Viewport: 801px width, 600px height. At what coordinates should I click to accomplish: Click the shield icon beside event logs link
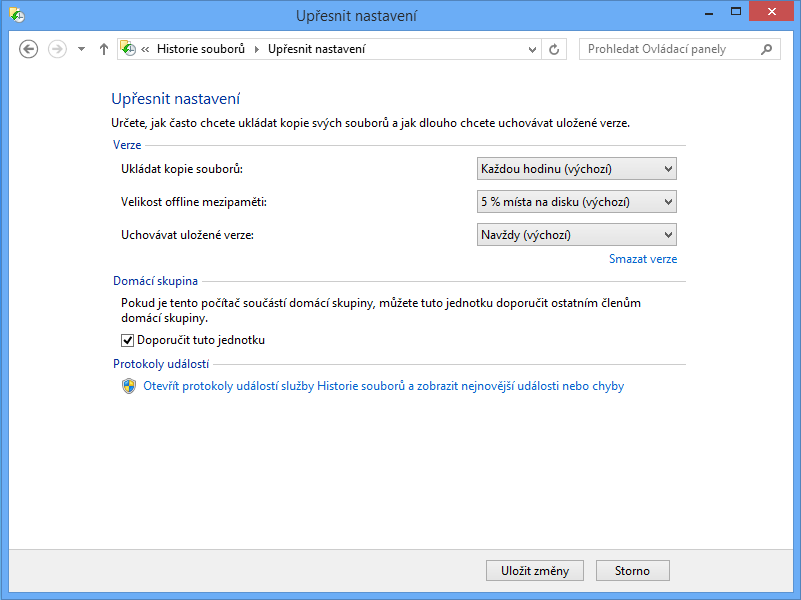point(128,386)
